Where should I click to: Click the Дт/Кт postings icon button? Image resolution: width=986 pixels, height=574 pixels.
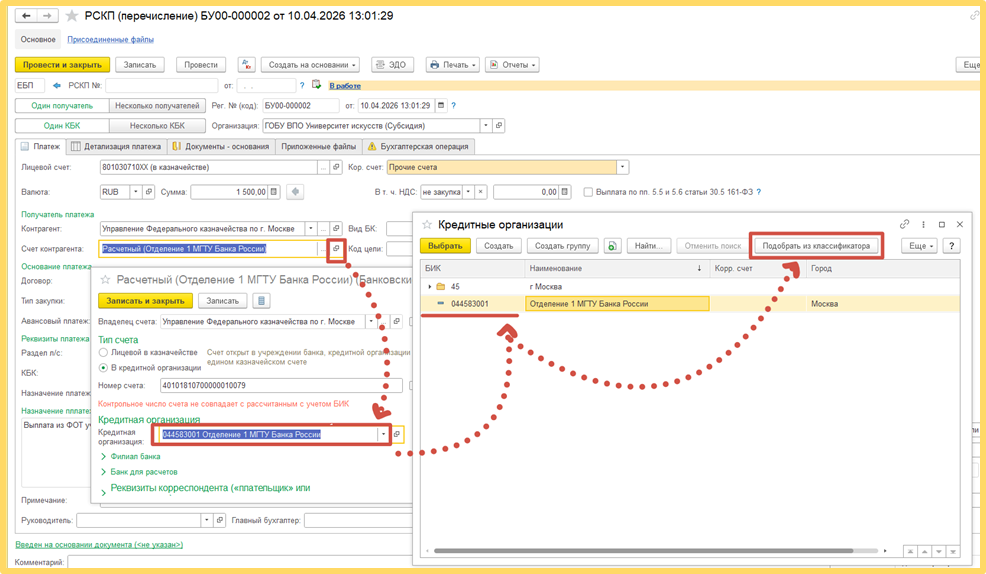pyautogui.click(x=246, y=65)
